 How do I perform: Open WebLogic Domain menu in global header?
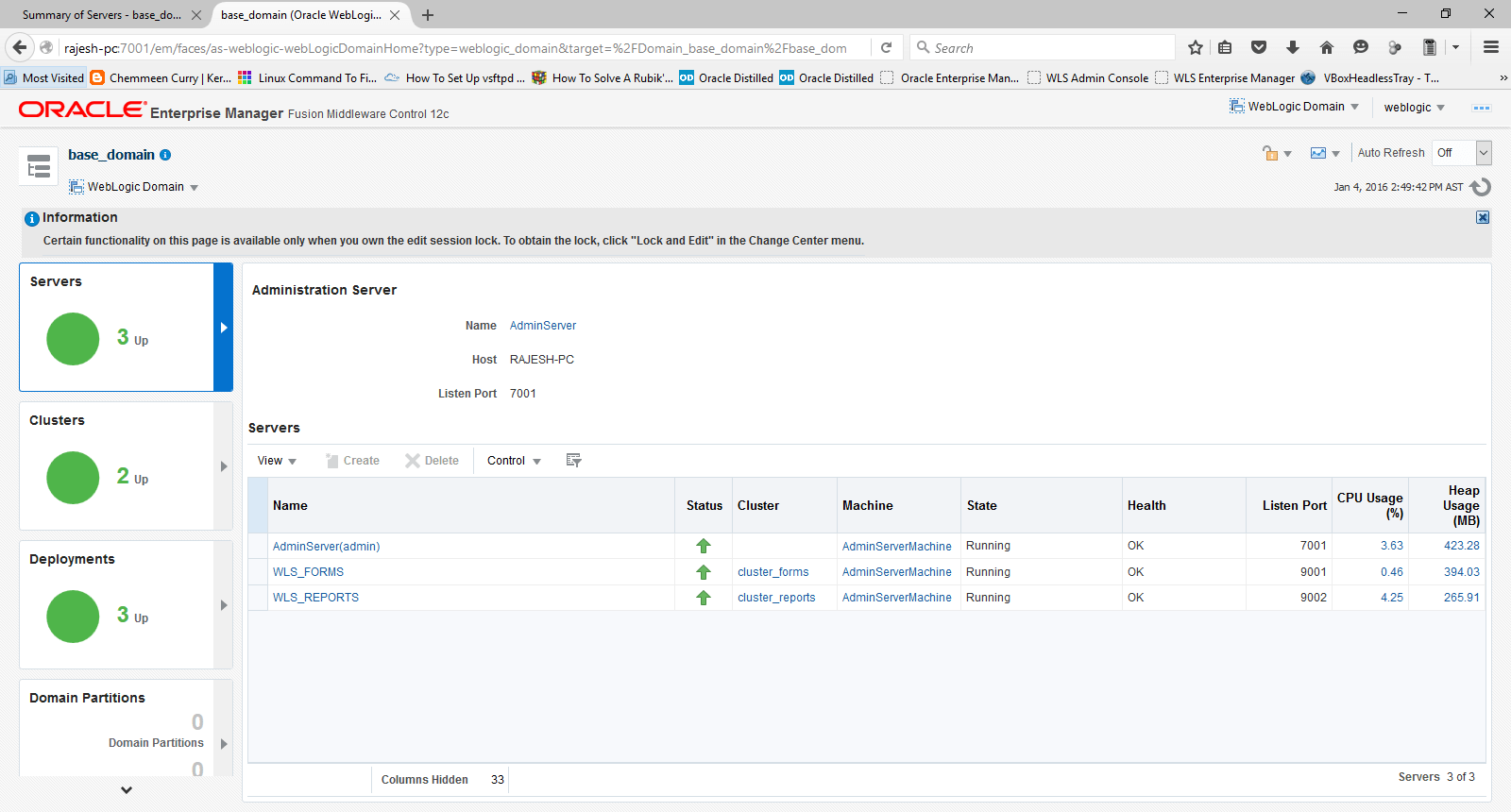(x=1294, y=107)
